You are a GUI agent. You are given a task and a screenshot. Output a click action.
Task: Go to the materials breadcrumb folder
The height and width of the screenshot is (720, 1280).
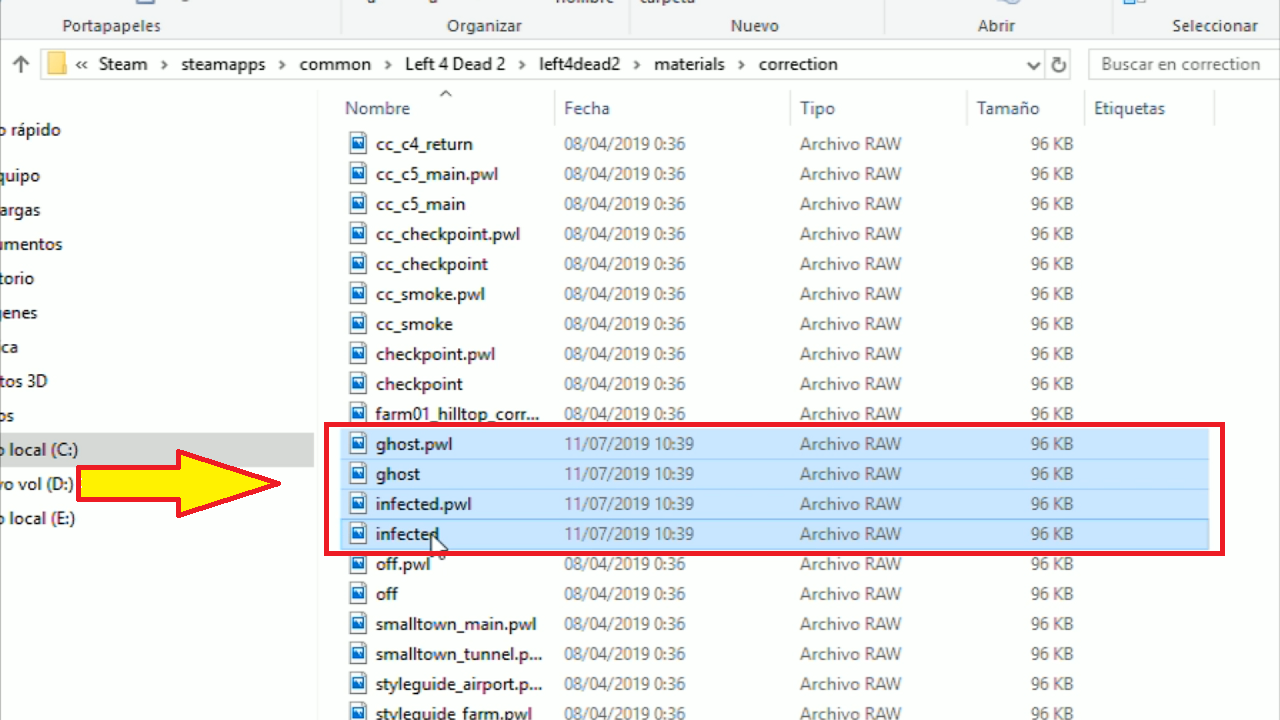coord(689,64)
